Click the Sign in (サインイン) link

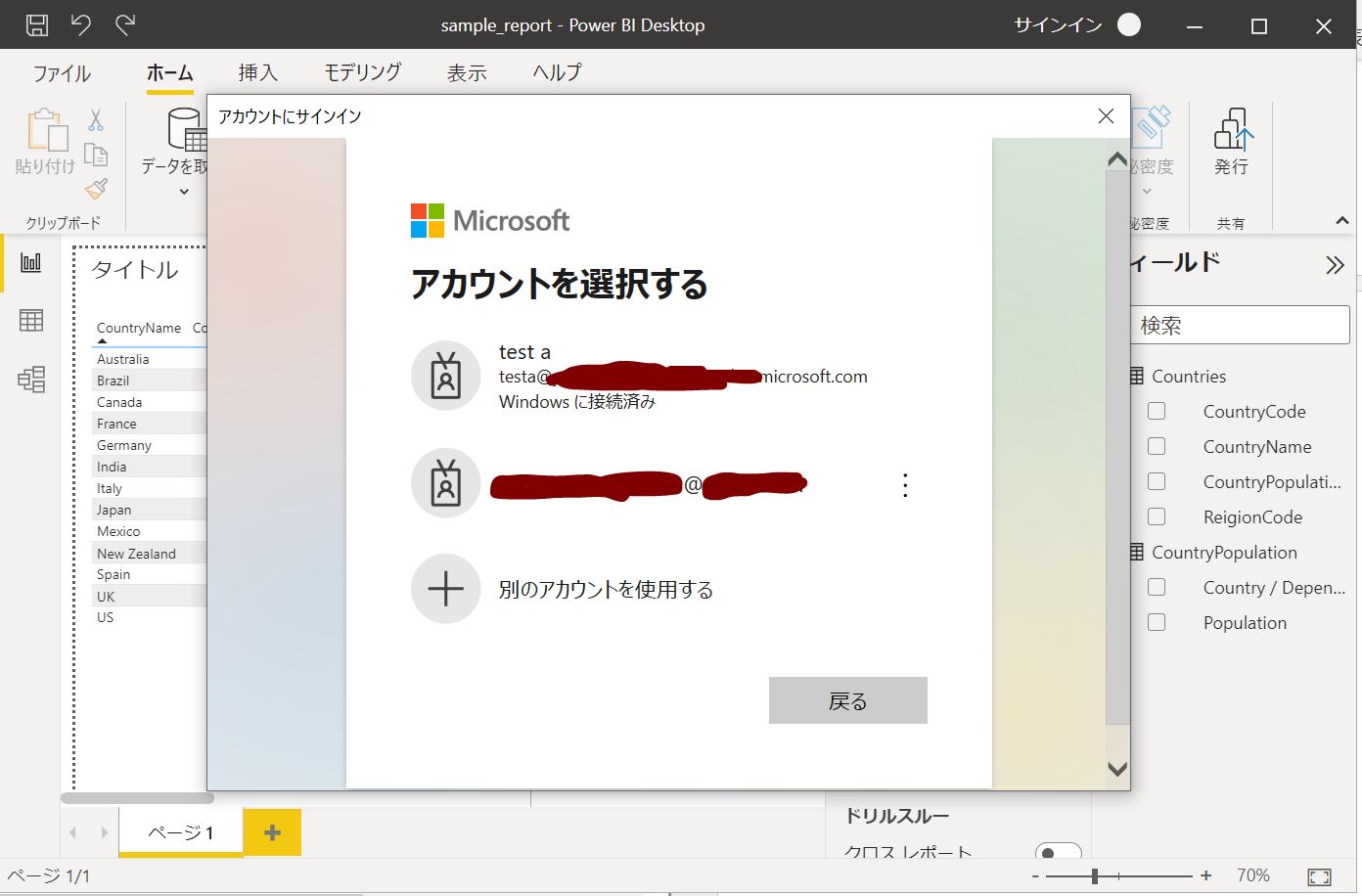point(1058,25)
